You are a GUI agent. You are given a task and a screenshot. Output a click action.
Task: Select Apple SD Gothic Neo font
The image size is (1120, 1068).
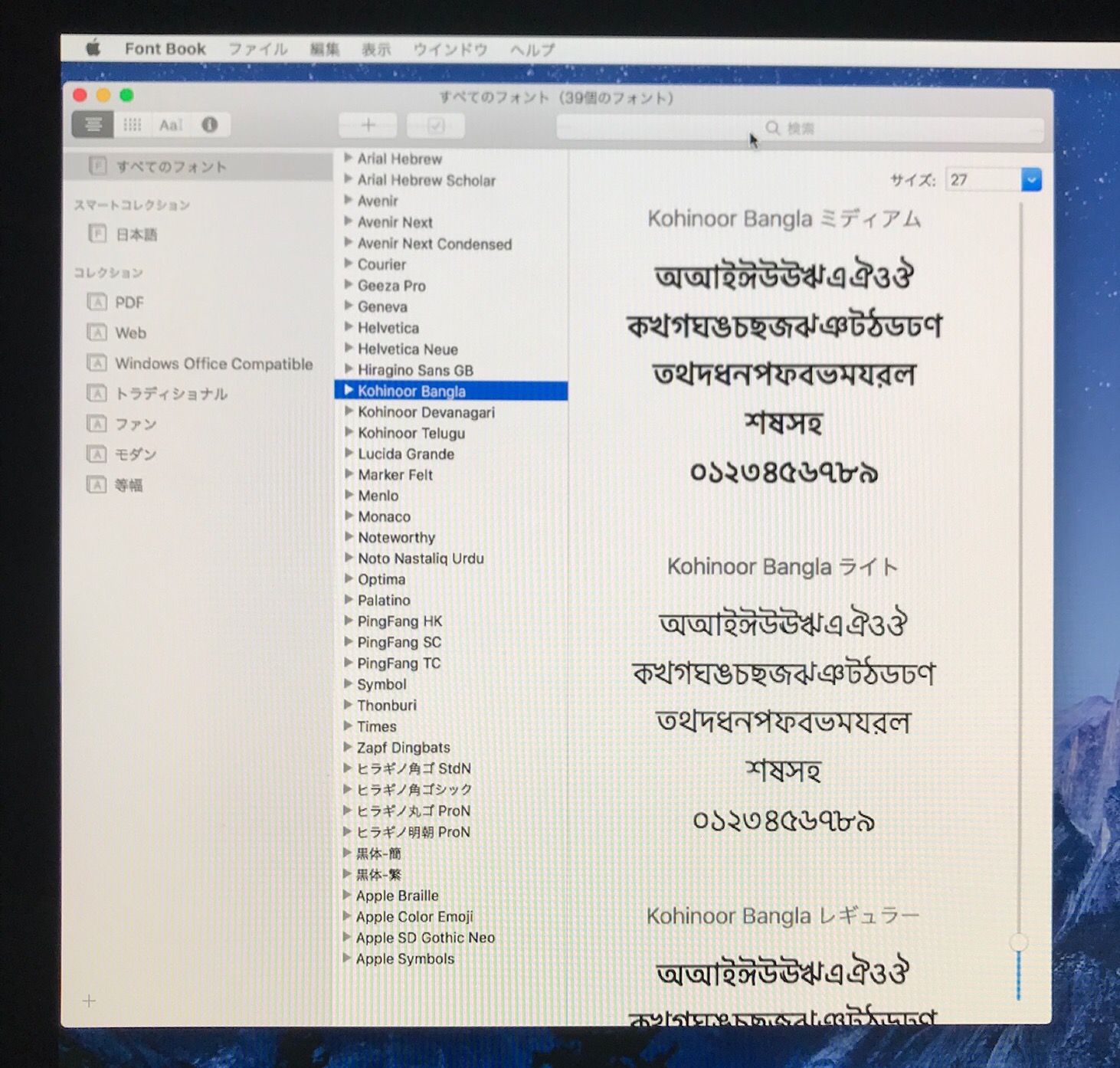point(425,938)
